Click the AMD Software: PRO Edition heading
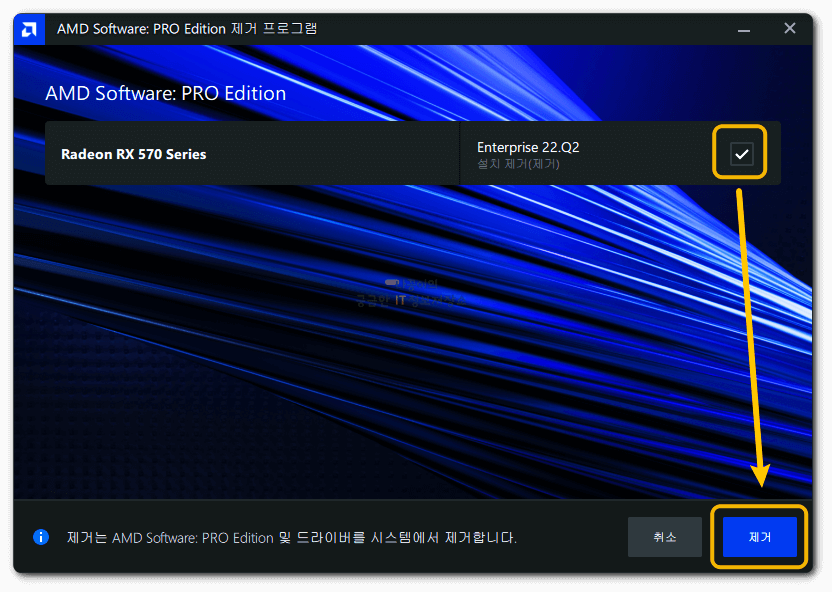The width and height of the screenshot is (832, 592). coord(166,93)
